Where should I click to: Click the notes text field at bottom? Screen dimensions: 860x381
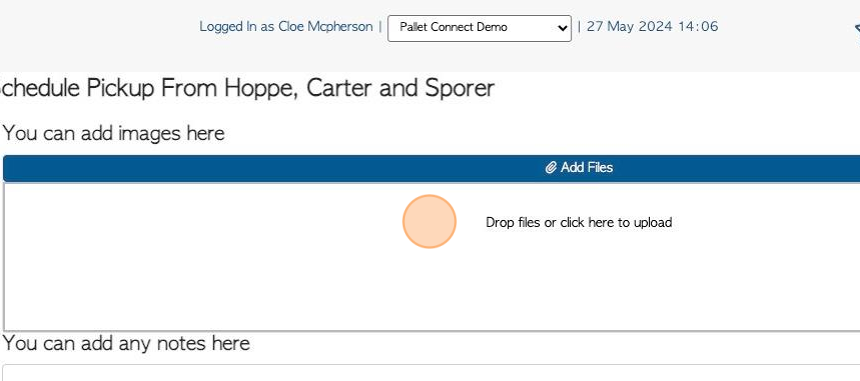pyautogui.click(x=432, y=373)
